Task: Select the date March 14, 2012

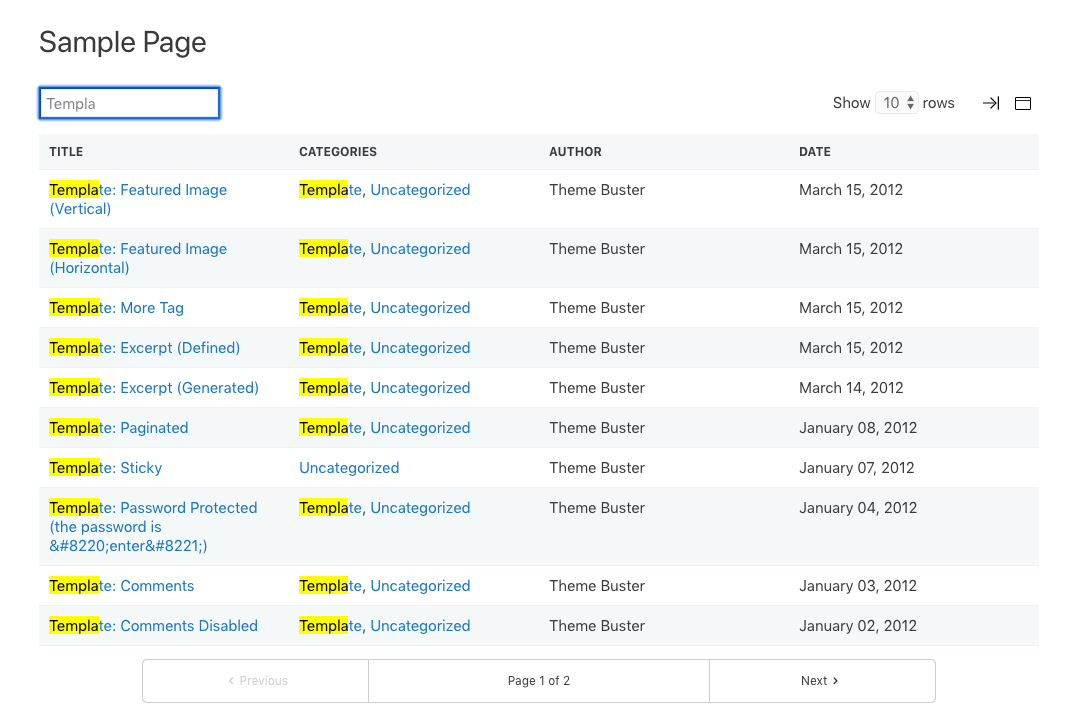Action: tap(851, 388)
